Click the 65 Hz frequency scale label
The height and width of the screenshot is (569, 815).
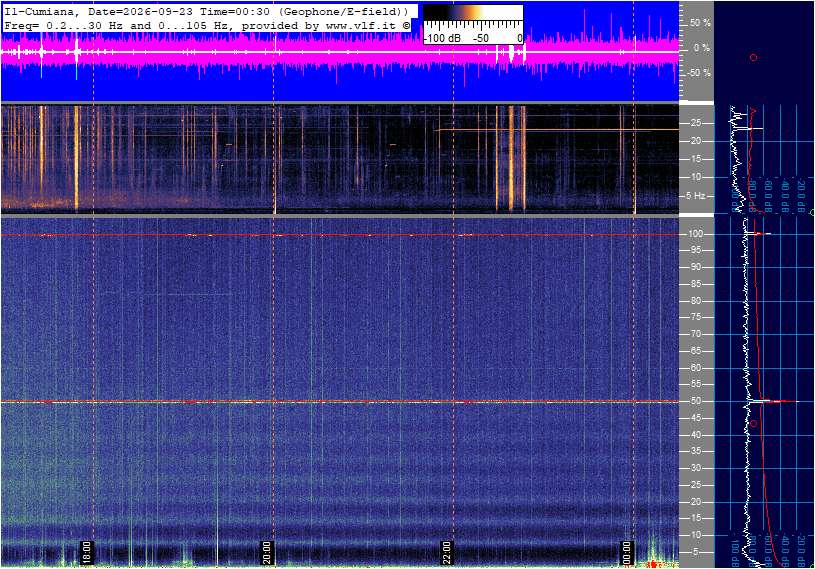(x=695, y=351)
